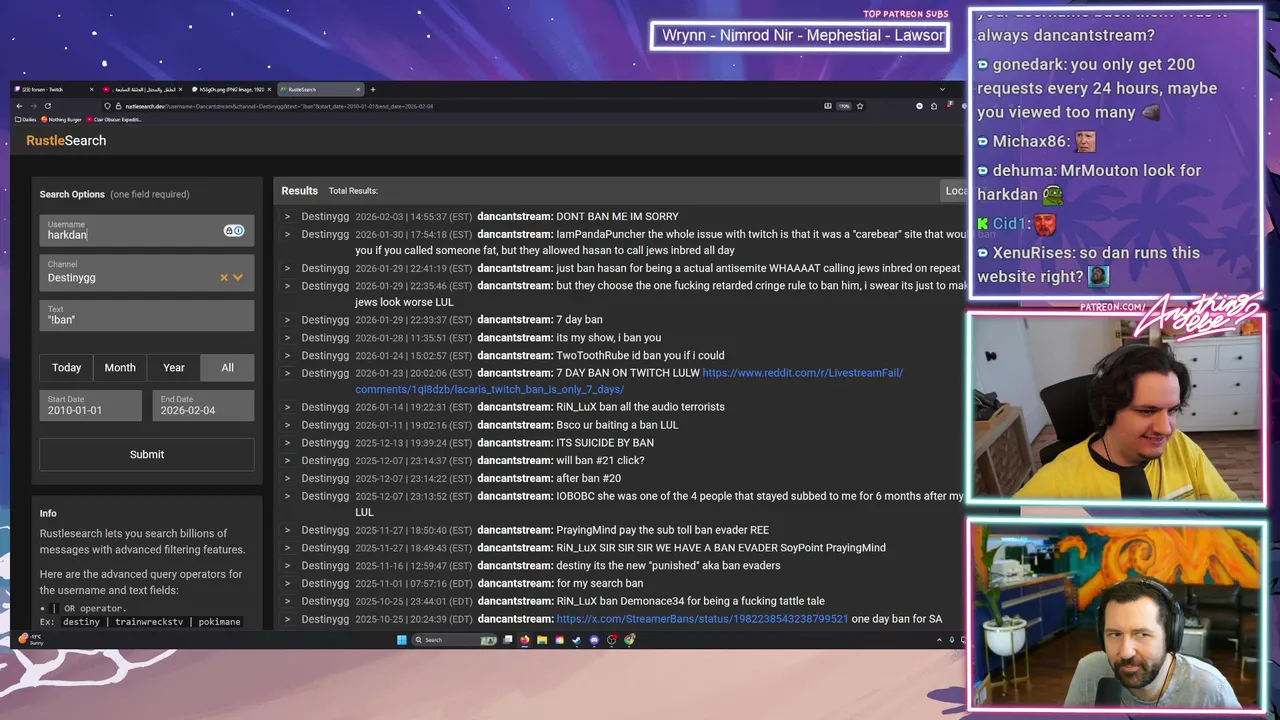Expand the 'will ban #21 click?' row
This screenshot has width=1280, height=720.
point(287,461)
